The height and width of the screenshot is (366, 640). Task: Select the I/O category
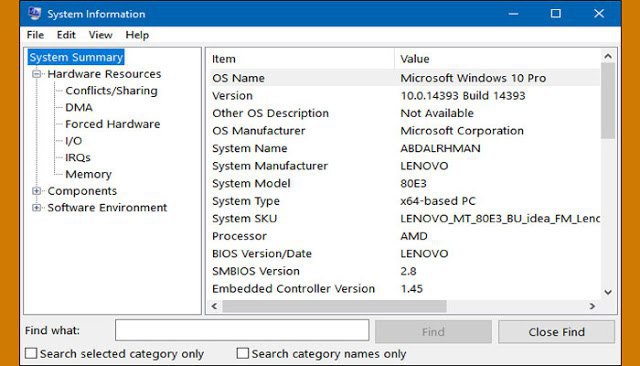tap(73, 141)
